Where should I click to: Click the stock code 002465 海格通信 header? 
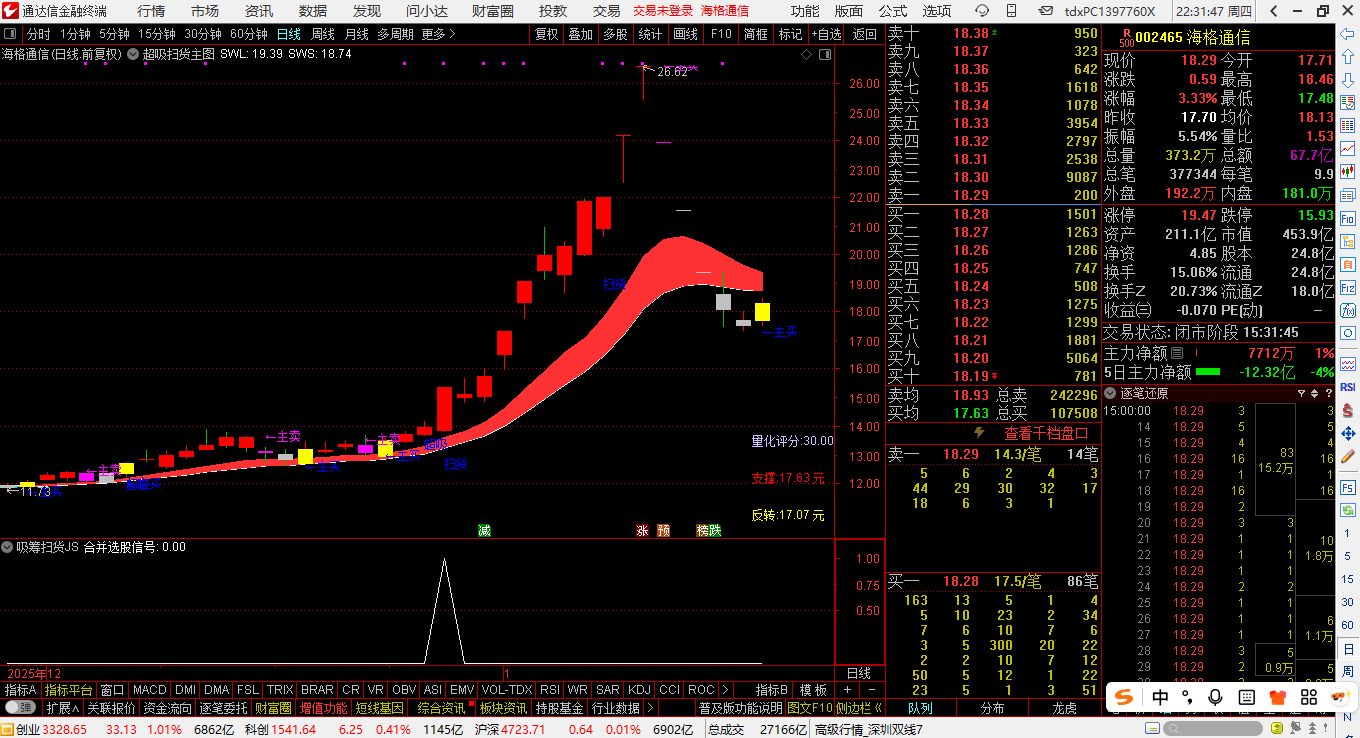(1192, 37)
